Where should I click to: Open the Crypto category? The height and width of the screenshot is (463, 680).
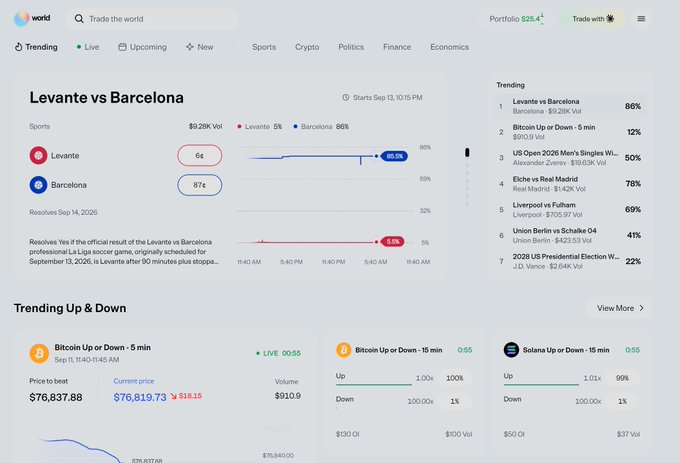307,47
